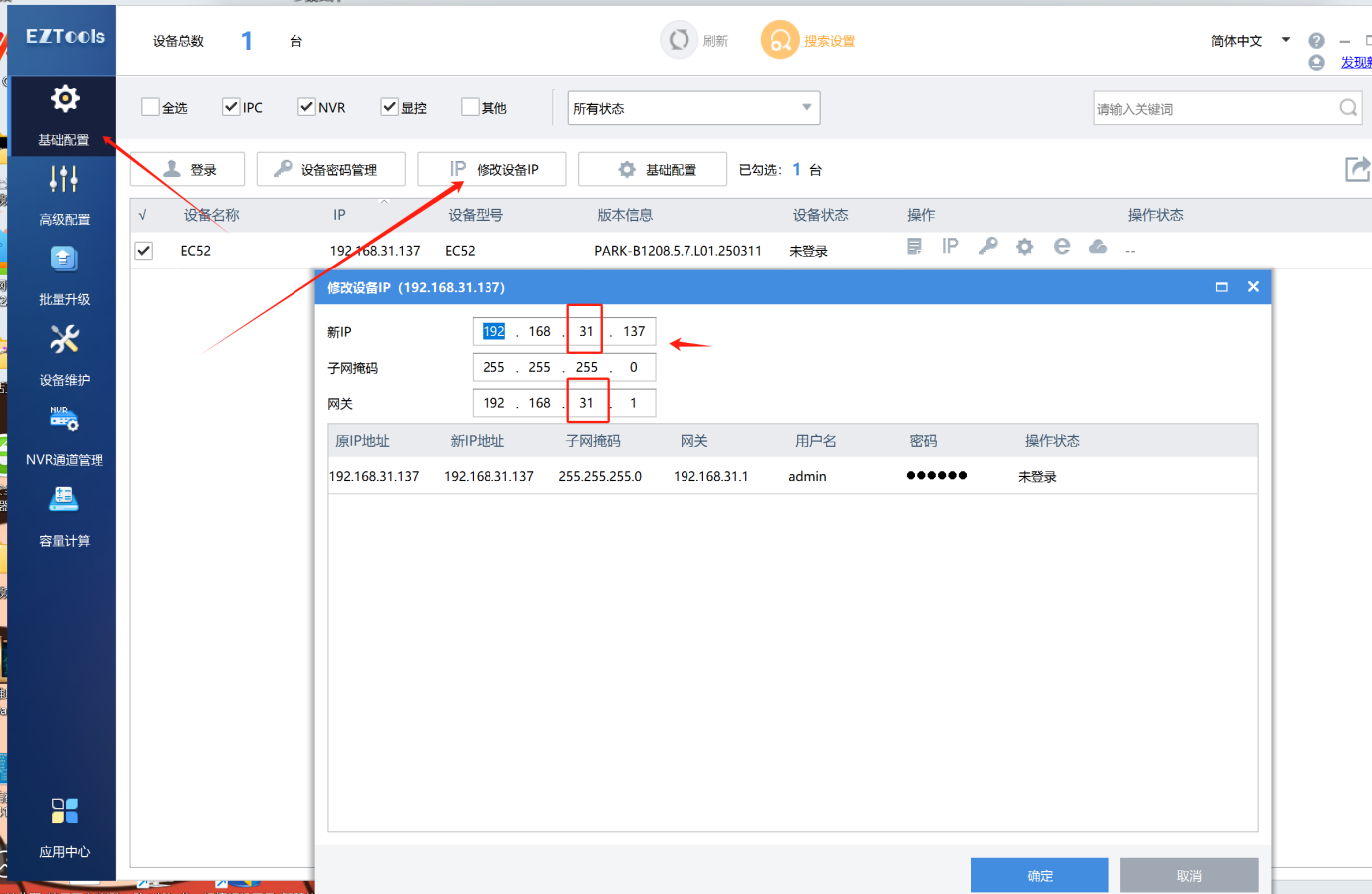Click the update icon beside the 发现新 link
The height and width of the screenshot is (894, 1372).
coord(1316,63)
